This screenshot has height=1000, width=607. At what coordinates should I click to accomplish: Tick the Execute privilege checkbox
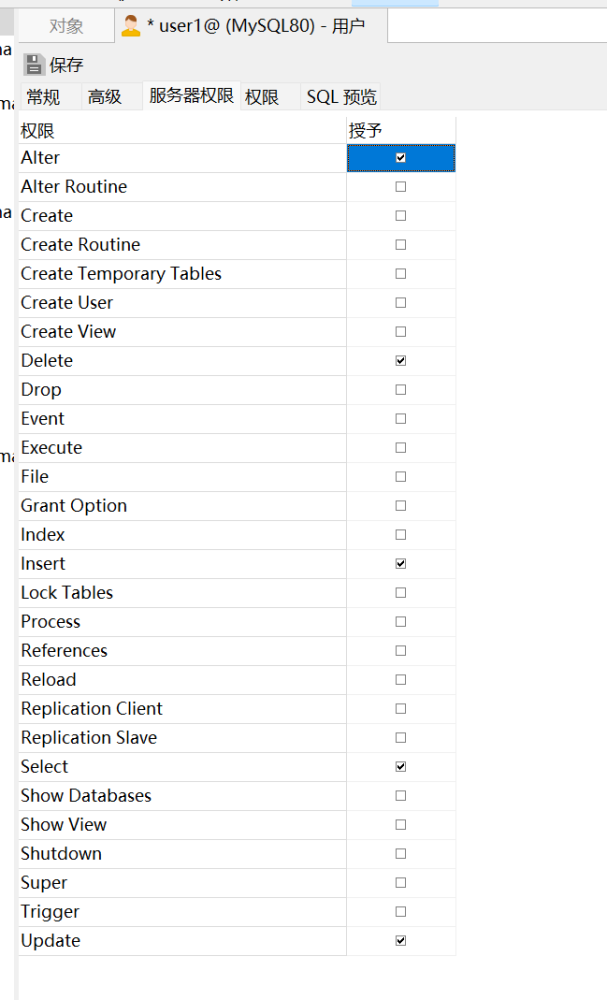(x=401, y=448)
